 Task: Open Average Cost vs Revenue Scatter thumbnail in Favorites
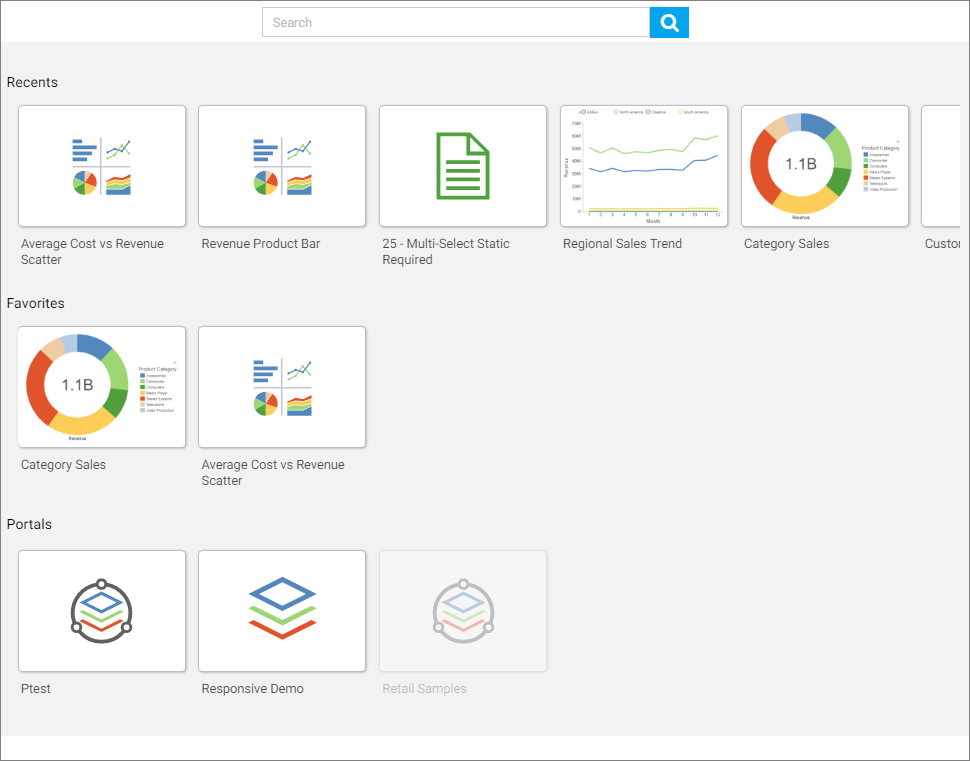coord(282,387)
